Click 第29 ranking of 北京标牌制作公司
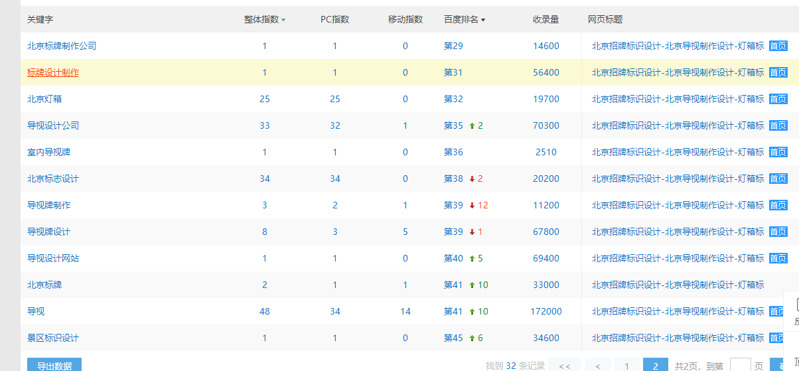 pos(454,46)
